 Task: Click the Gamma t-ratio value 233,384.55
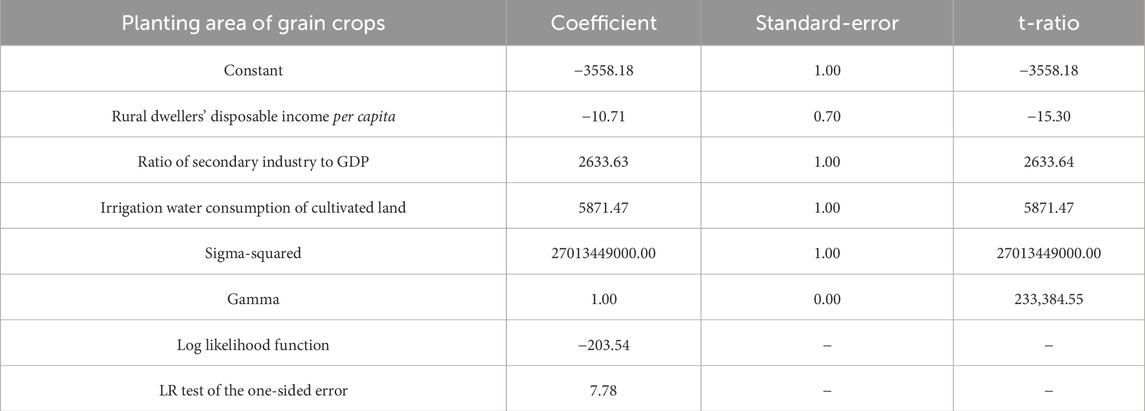[x=1049, y=299]
